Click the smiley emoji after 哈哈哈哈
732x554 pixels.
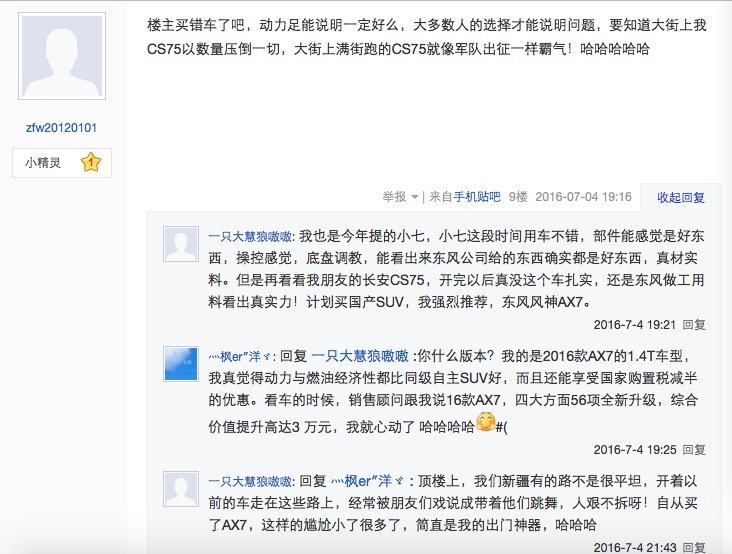click(x=486, y=422)
